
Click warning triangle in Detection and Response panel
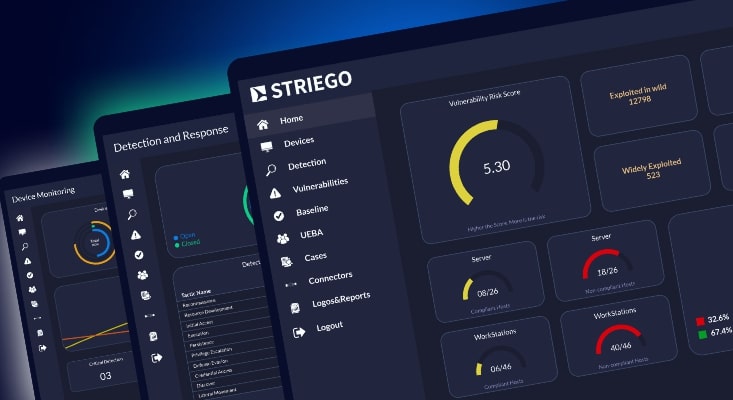coord(136,235)
